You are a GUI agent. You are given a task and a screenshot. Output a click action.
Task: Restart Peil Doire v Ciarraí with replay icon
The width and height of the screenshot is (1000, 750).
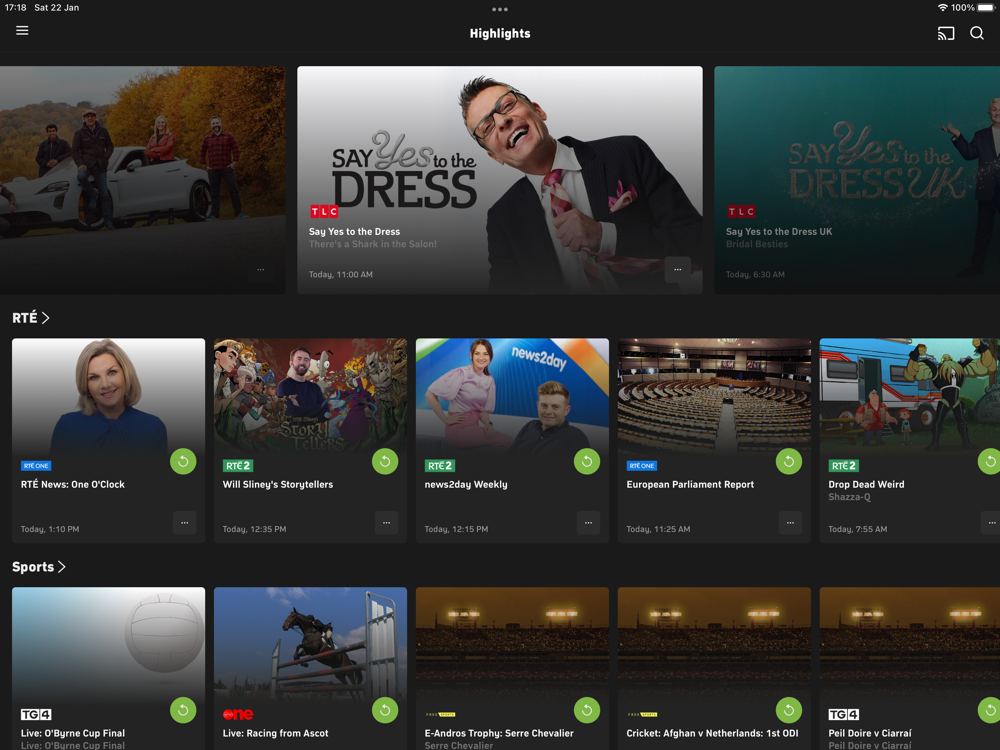989,710
